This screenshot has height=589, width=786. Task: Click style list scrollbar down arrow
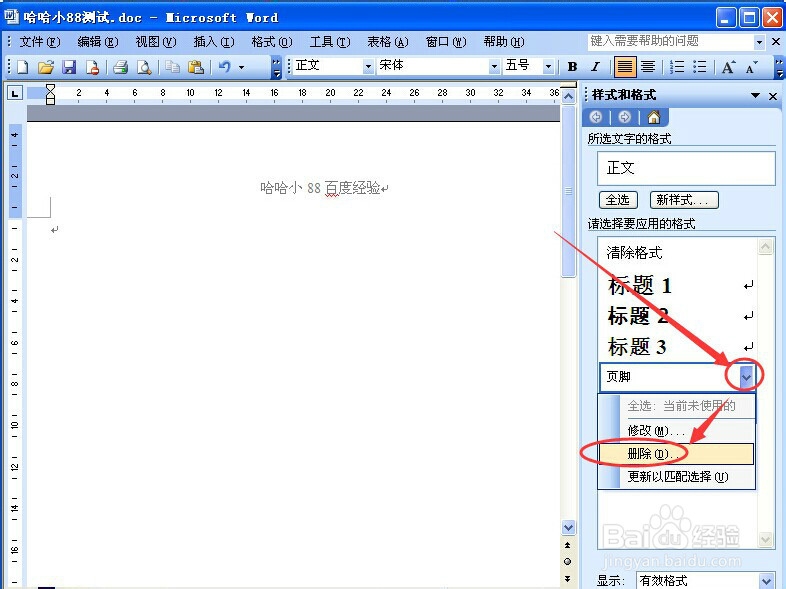click(x=765, y=539)
